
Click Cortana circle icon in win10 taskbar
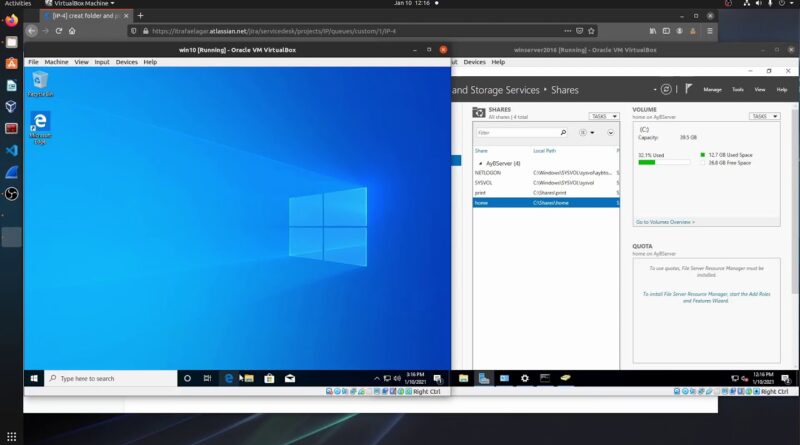point(187,378)
